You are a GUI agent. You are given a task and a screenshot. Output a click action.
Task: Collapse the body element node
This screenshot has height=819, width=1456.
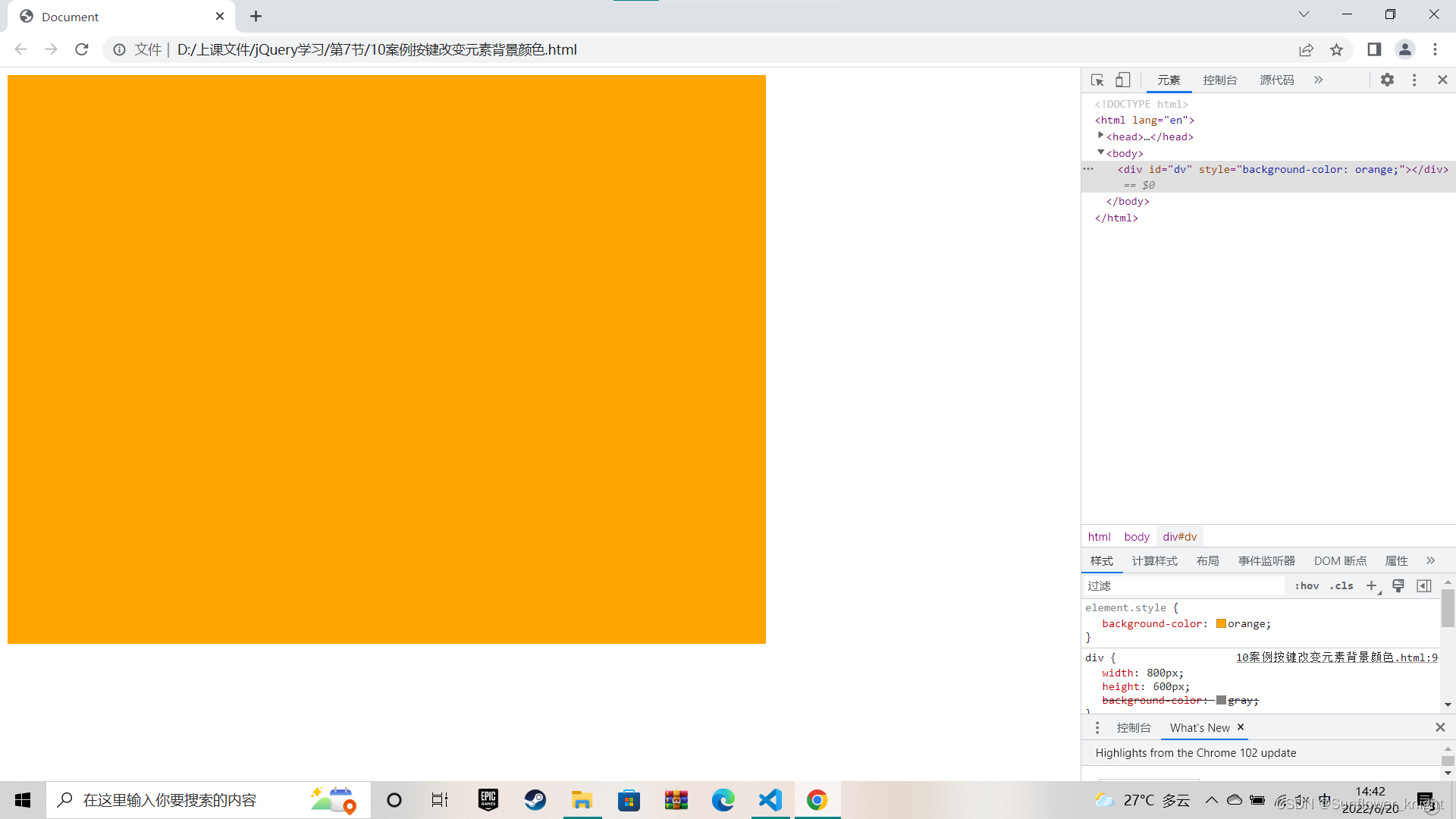1100,152
